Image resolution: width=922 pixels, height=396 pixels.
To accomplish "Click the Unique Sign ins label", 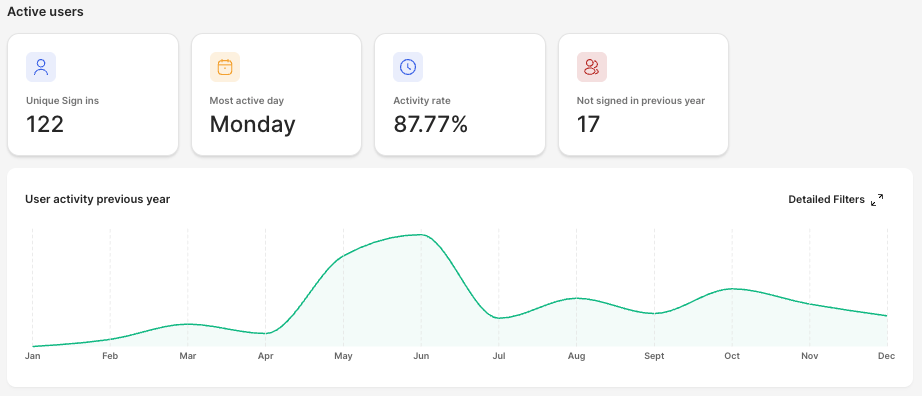I will (x=62, y=101).
